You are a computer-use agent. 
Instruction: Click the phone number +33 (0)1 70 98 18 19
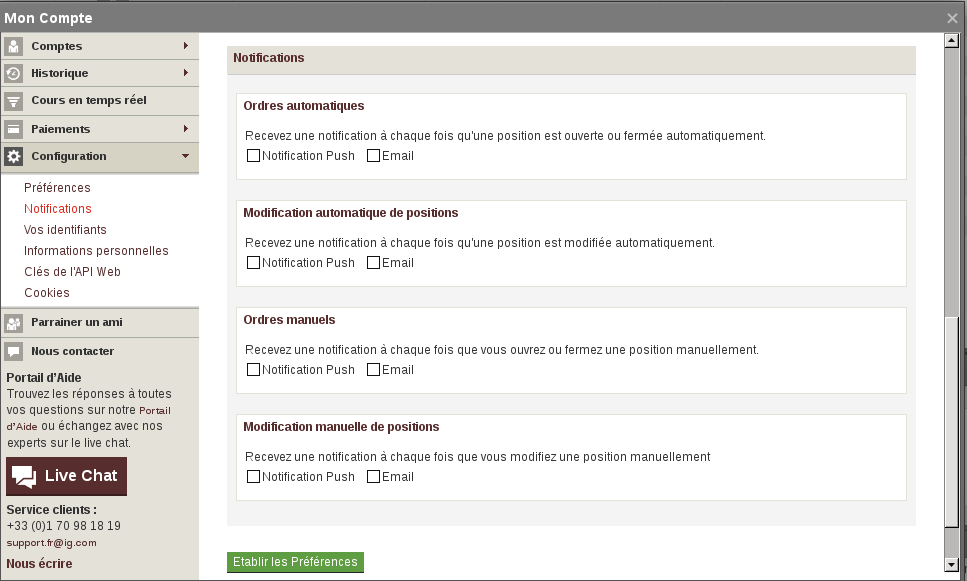[x=64, y=525]
